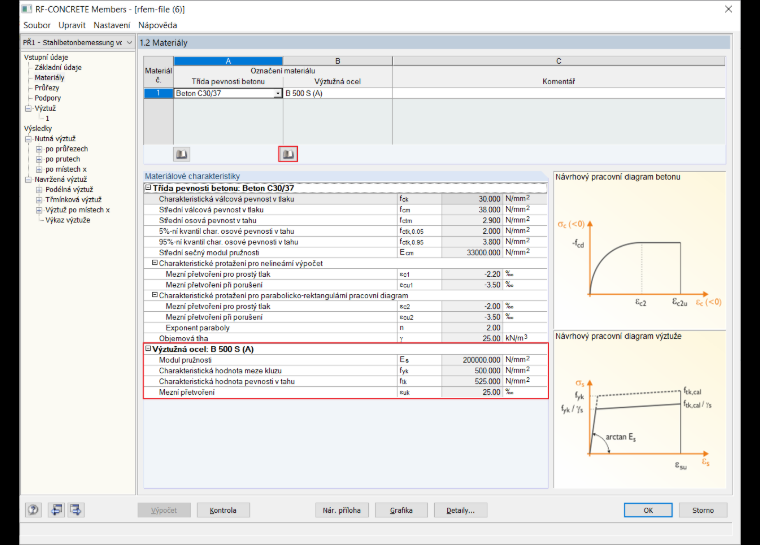Click the empty Komentář cell of row 1

point(559,93)
